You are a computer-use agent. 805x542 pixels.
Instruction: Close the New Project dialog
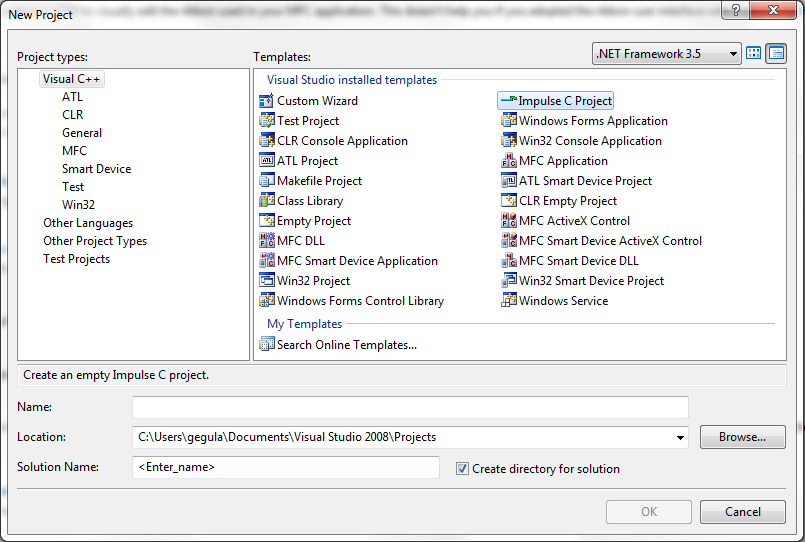pyautogui.click(x=773, y=10)
